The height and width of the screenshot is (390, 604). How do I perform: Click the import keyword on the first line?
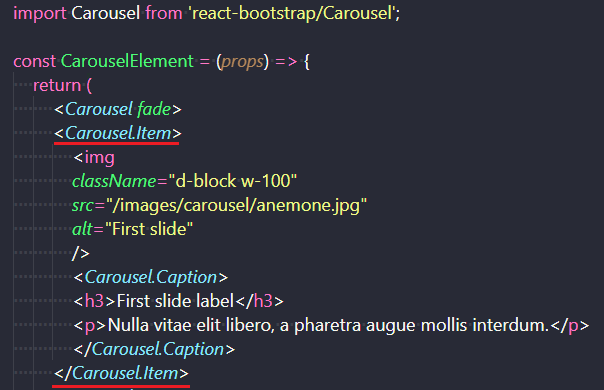coord(40,13)
